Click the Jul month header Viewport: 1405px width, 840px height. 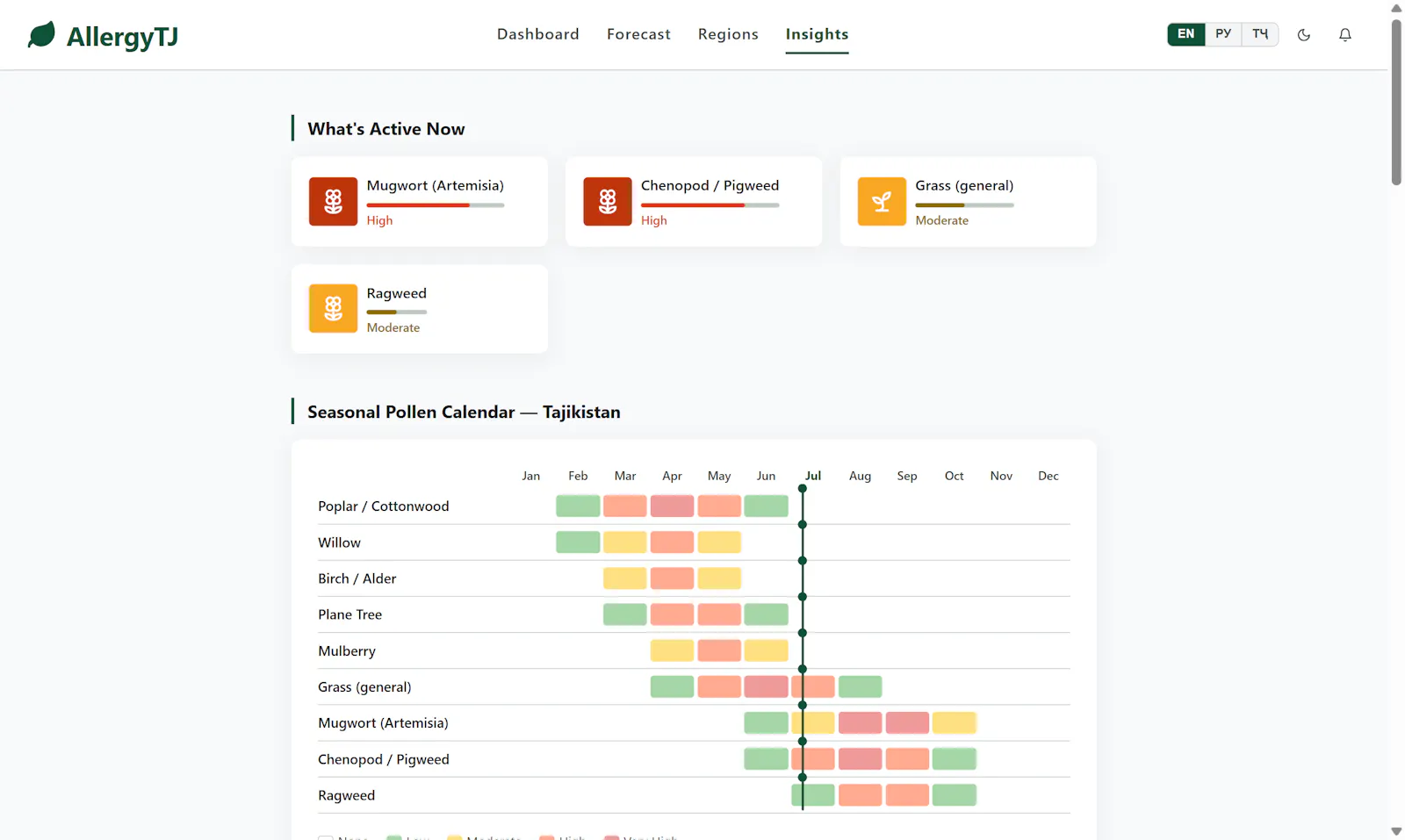tap(813, 476)
